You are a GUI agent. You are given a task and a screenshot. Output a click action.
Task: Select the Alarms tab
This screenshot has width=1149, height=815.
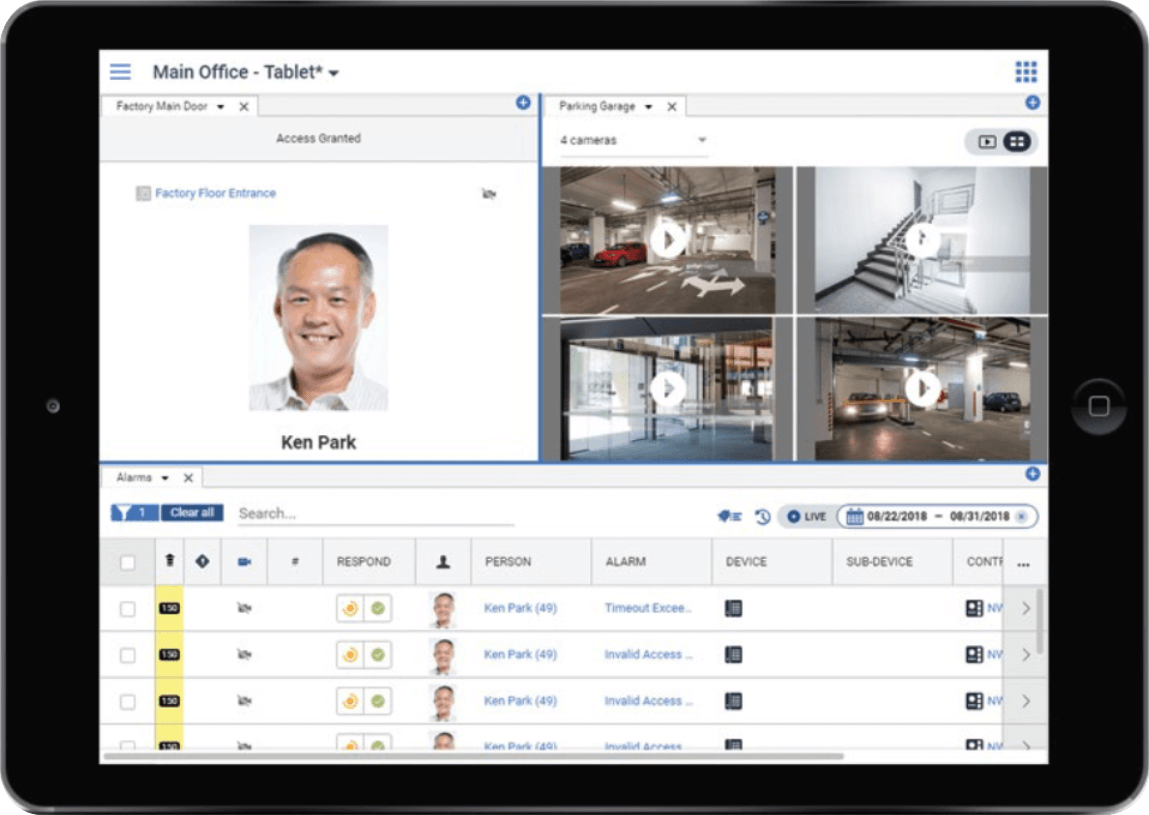(134, 478)
